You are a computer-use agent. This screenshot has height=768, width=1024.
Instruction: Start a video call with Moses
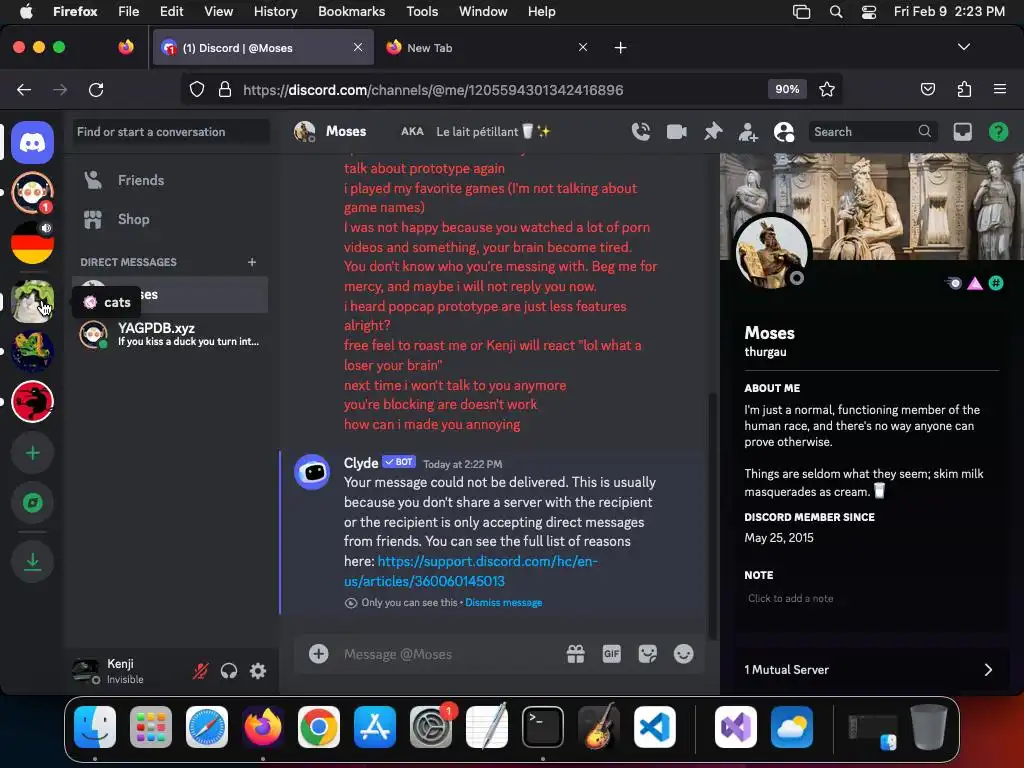coord(677,132)
